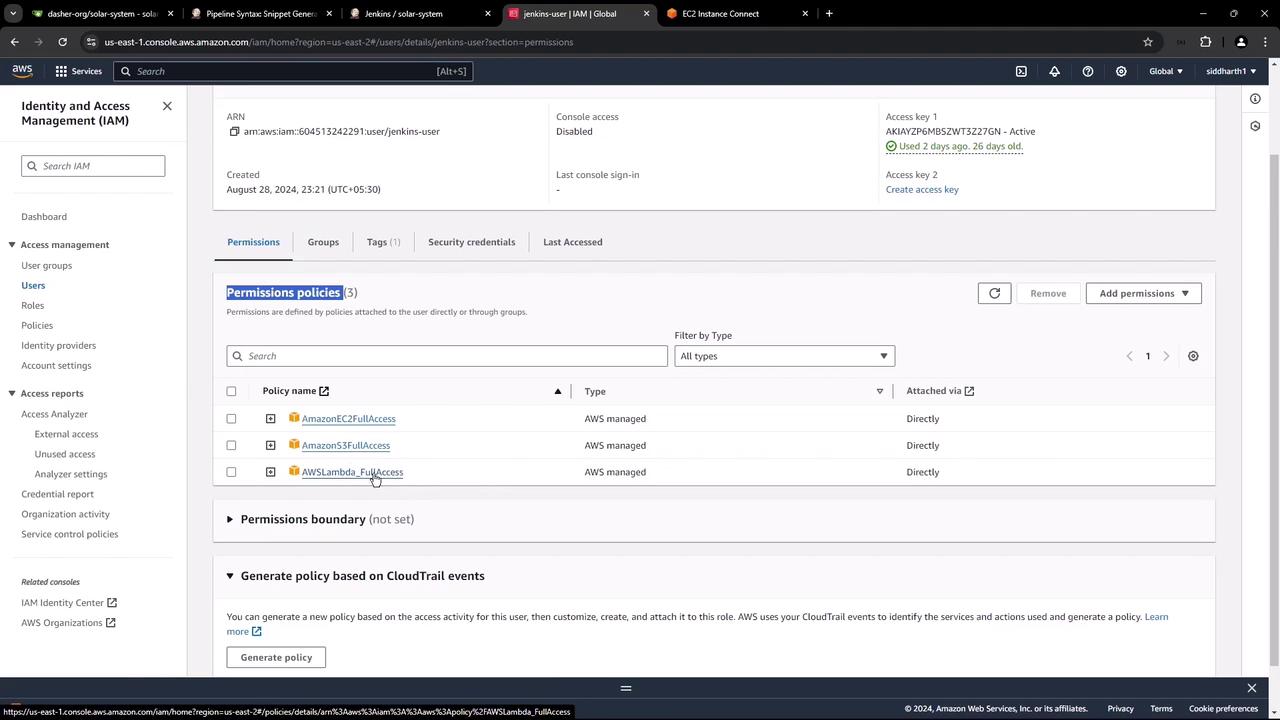
Task: Open a new browser tab
Action: tap(829, 14)
